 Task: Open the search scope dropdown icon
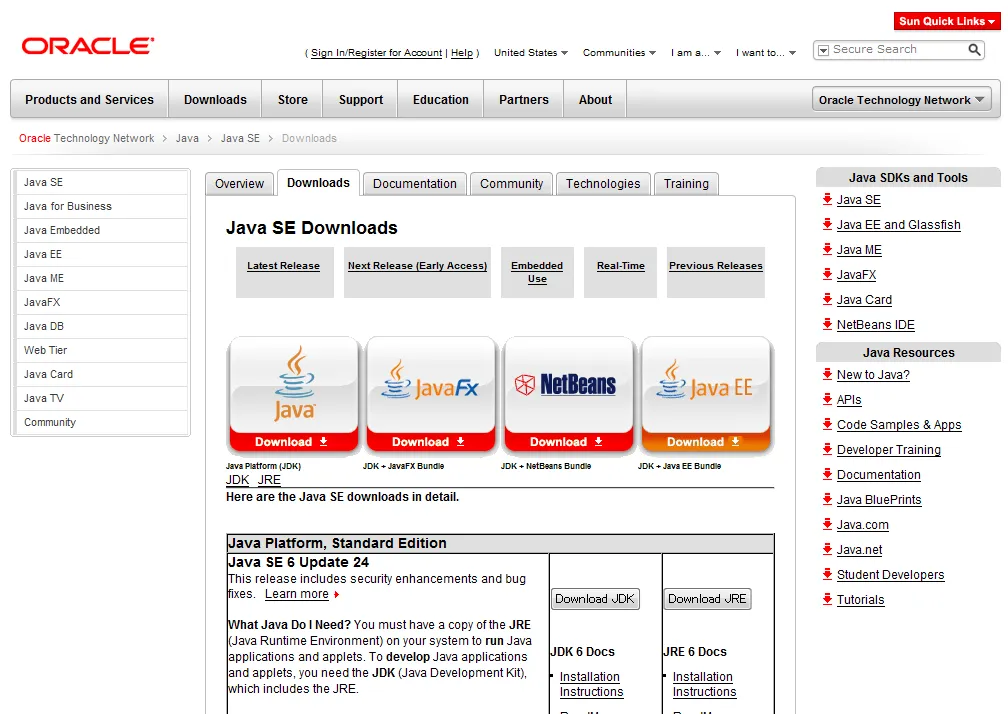[x=823, y=50]
